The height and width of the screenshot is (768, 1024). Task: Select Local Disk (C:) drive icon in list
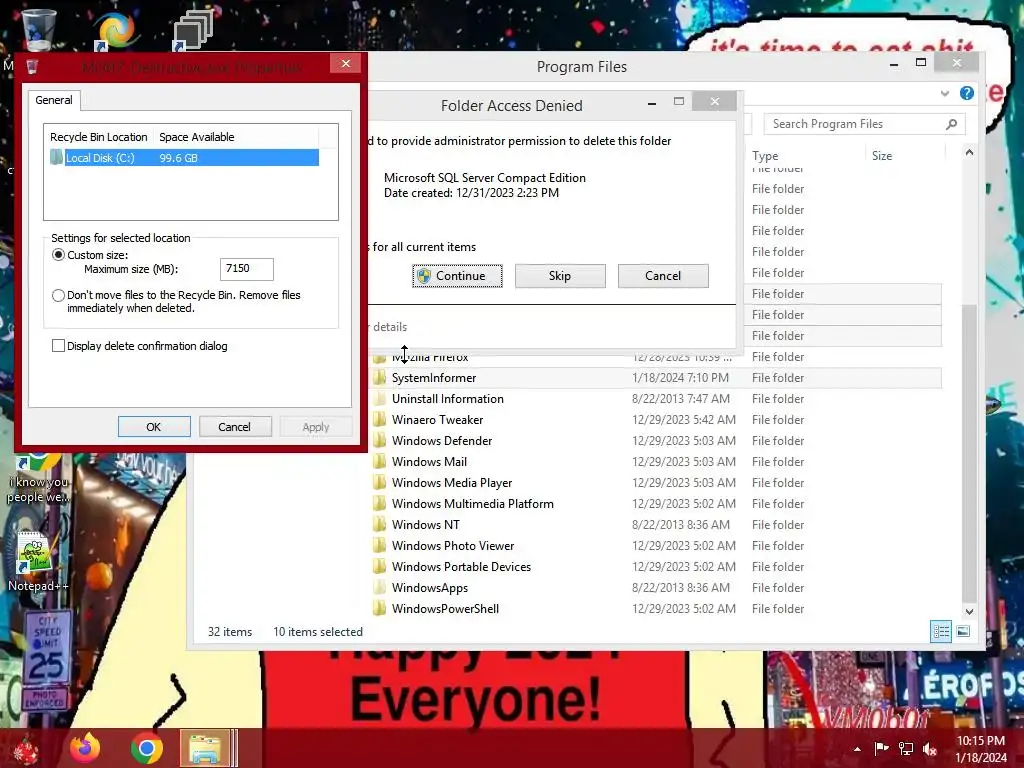[x=56, y=157]
